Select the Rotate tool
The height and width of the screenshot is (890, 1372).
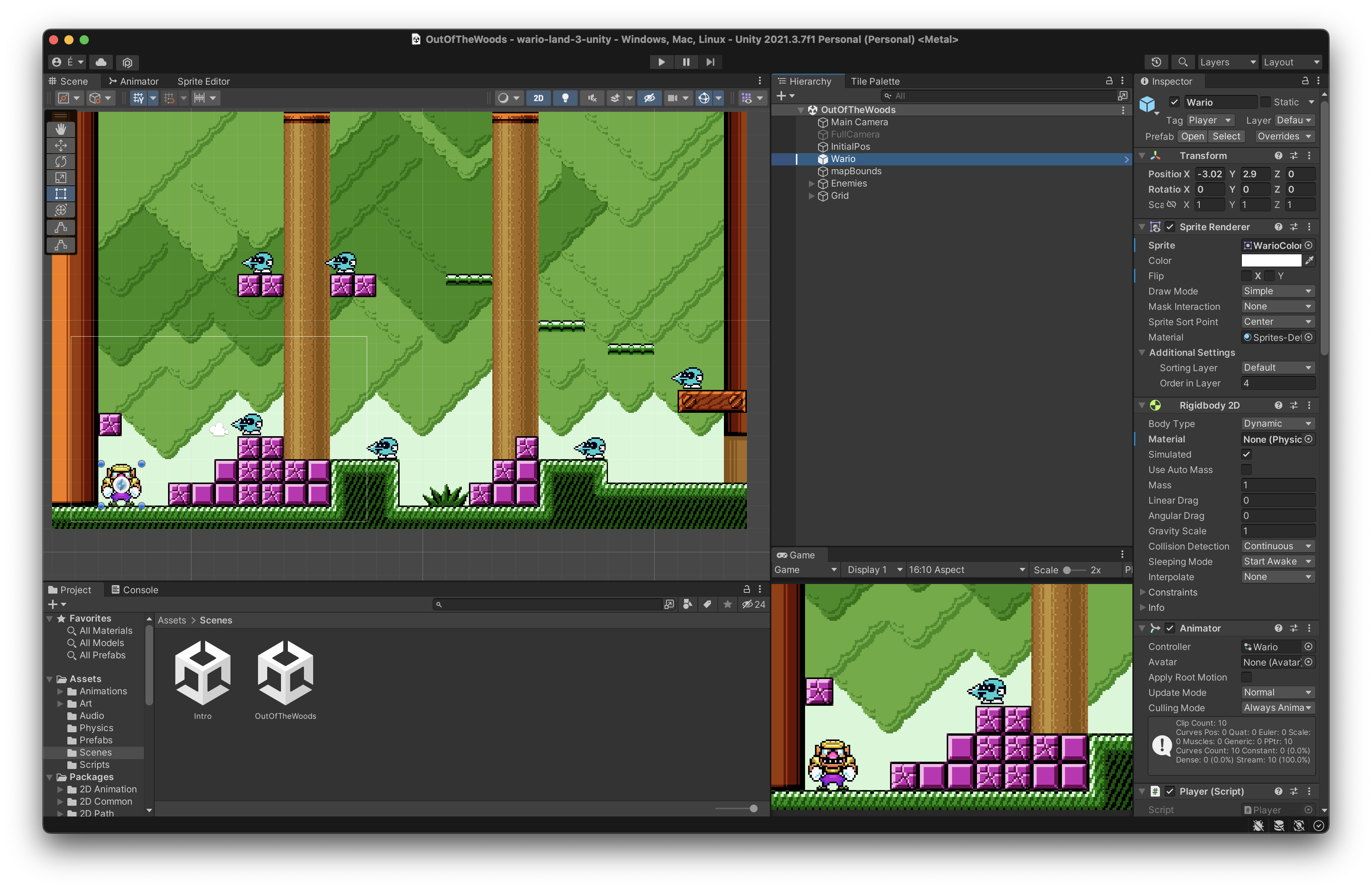60,162
